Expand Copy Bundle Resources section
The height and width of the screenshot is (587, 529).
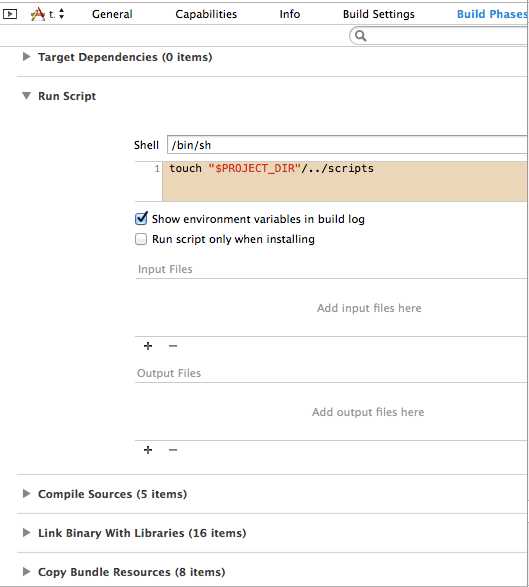(x=26, y=571)
